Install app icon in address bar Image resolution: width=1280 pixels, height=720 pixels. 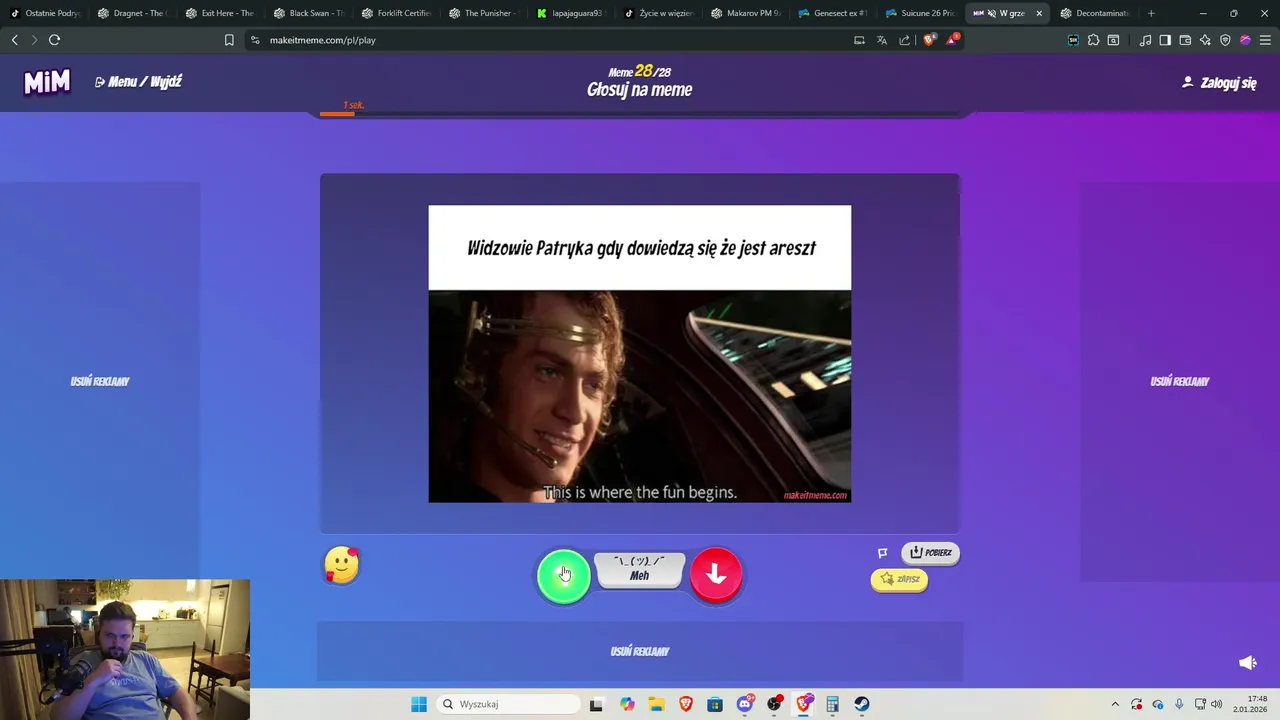[859, 40]
